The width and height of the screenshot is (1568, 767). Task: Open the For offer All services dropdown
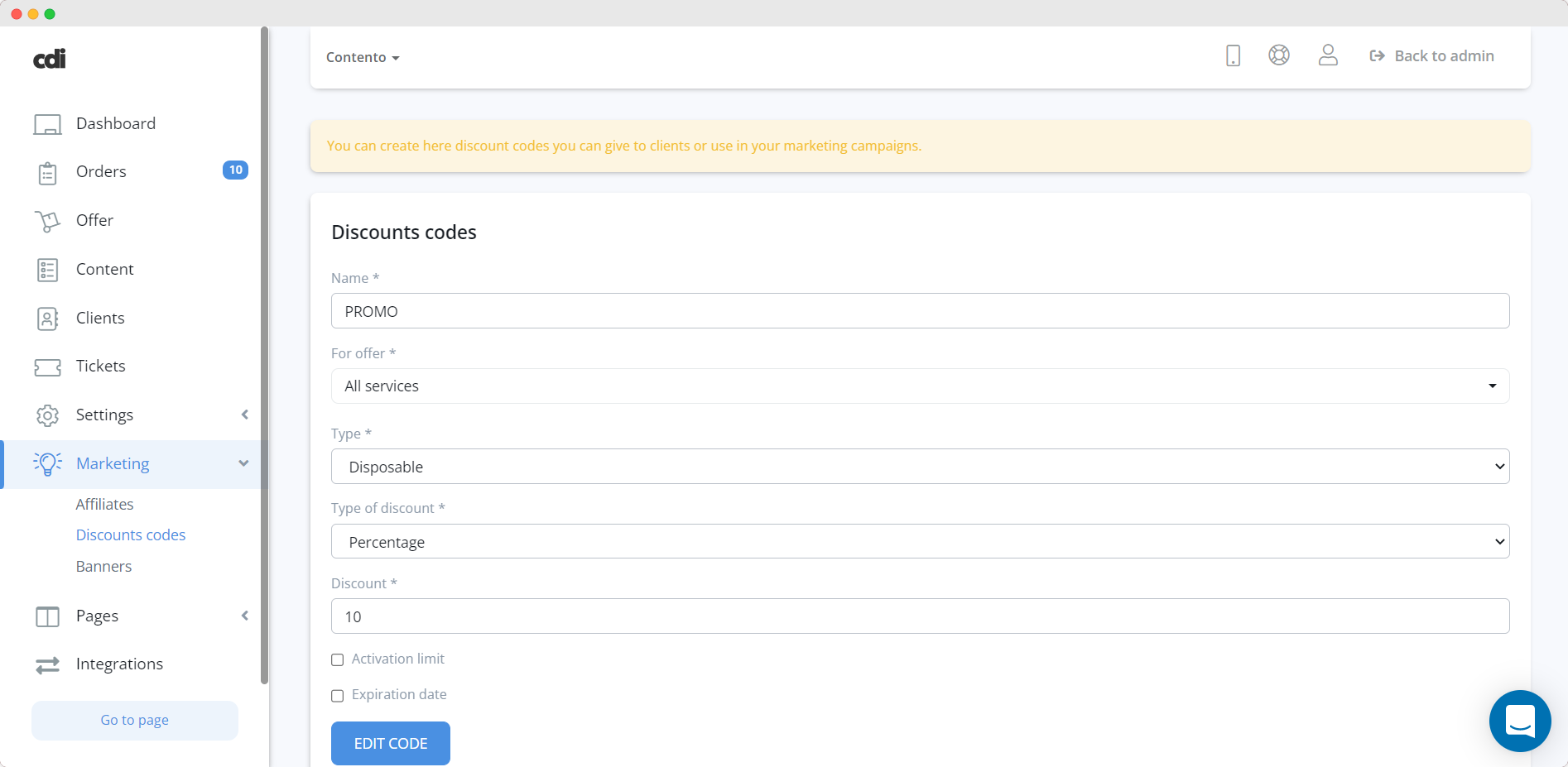click(x=920, y=386)
